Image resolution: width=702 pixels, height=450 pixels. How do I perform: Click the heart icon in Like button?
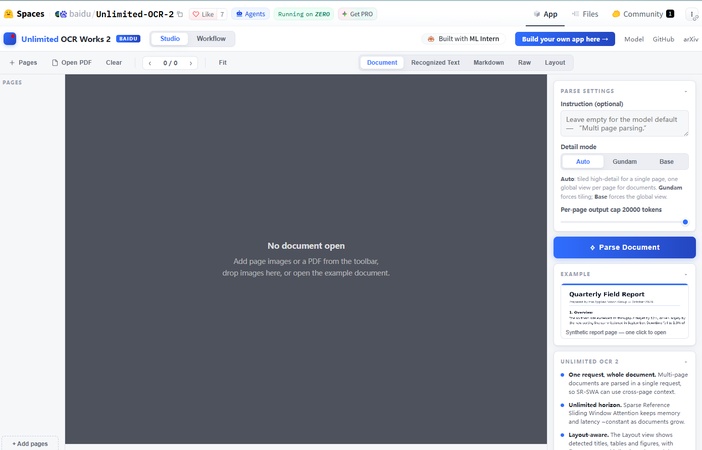click(196, 14)
